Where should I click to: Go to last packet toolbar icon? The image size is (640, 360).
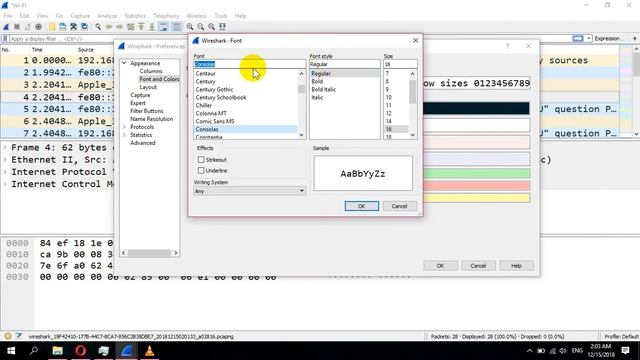151,27
